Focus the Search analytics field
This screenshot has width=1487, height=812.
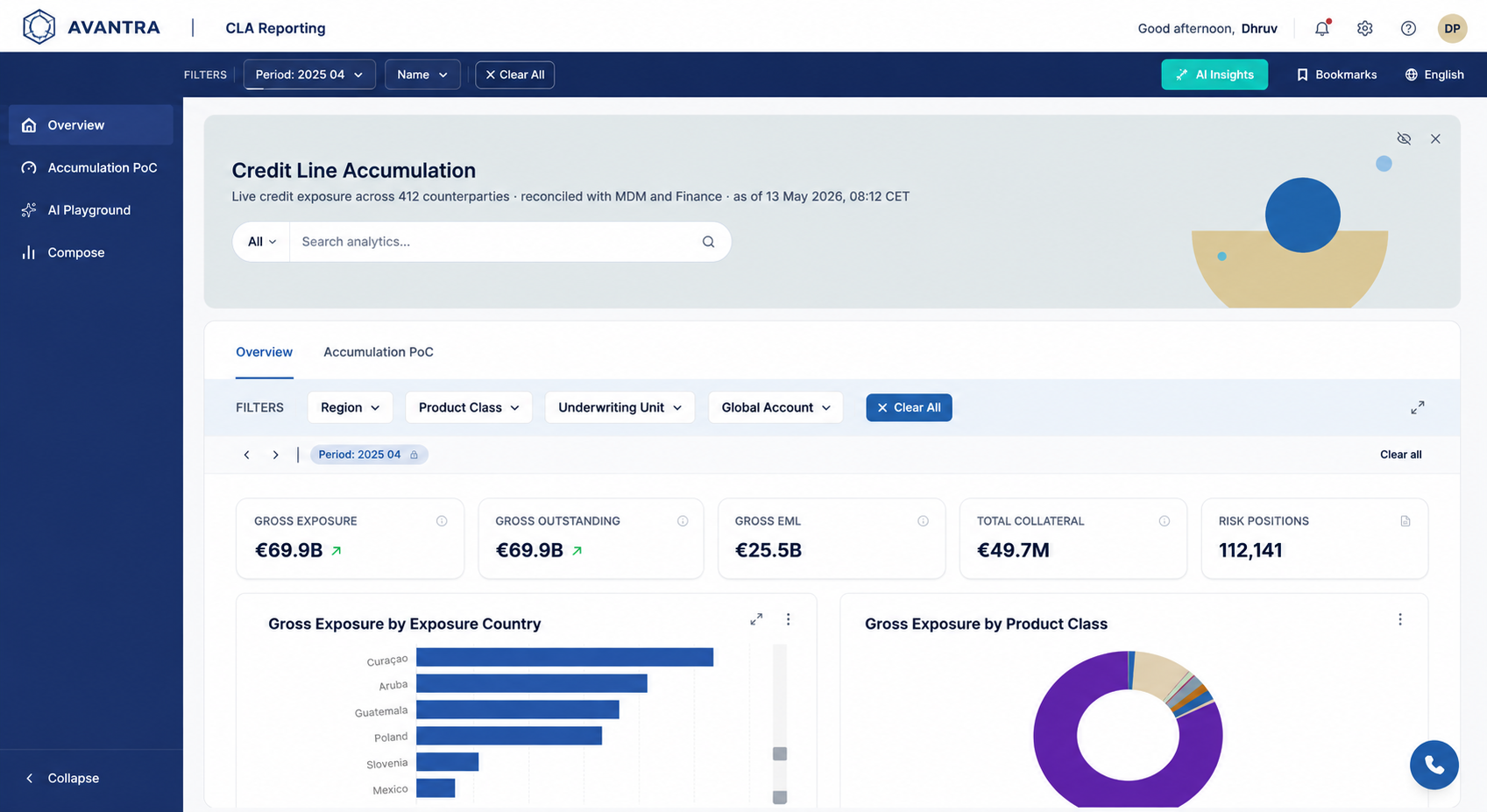point(495,242)
